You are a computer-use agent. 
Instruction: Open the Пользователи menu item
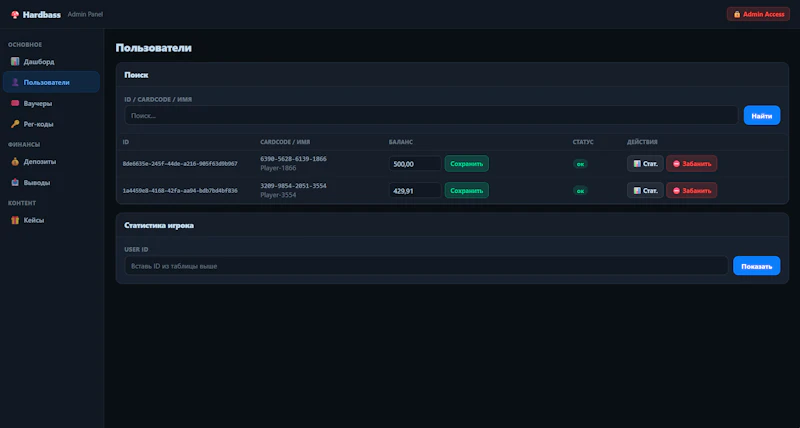coord(51,82)
